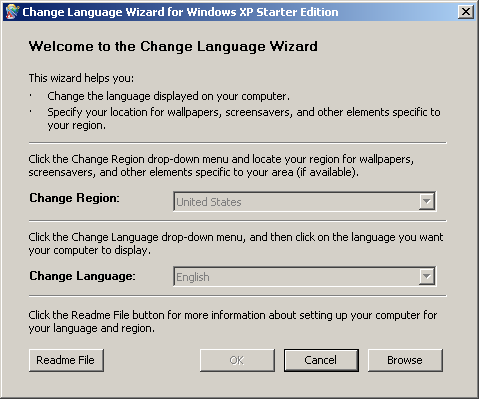Click the Browse button
Screen dimensions: 479x399
click(x=405, y=360)
